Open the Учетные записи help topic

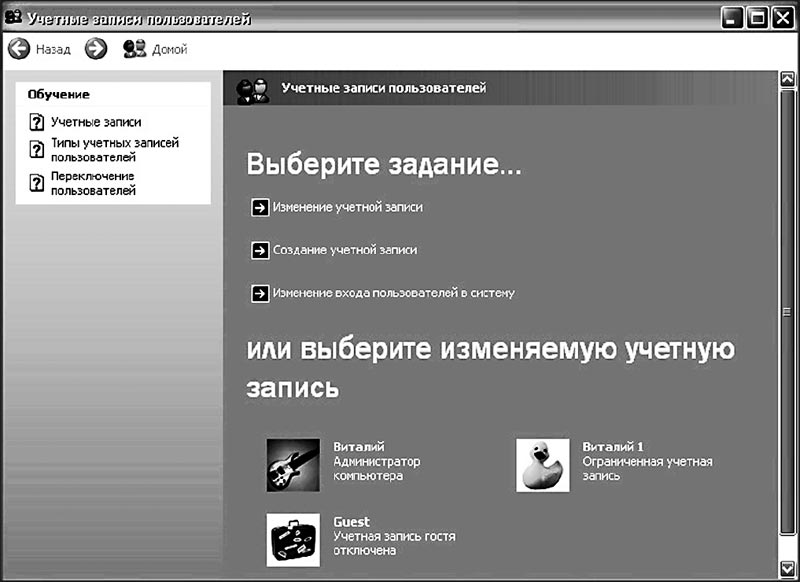coord(96,122)
